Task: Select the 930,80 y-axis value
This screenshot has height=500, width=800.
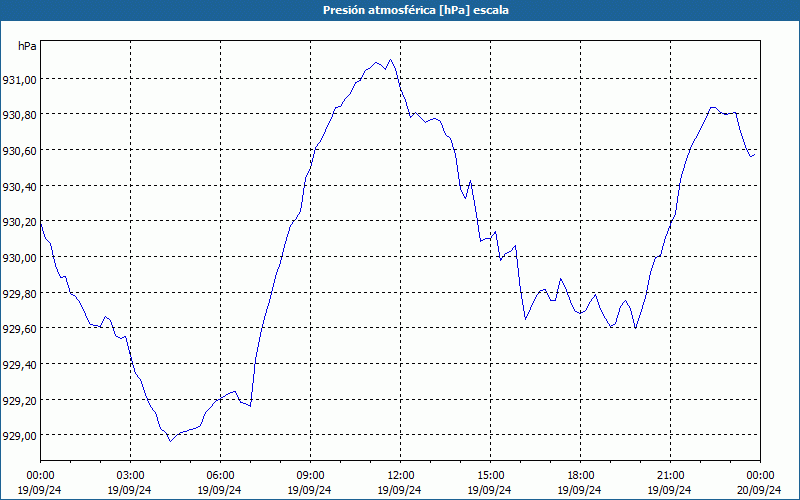Action: [19, 115]
